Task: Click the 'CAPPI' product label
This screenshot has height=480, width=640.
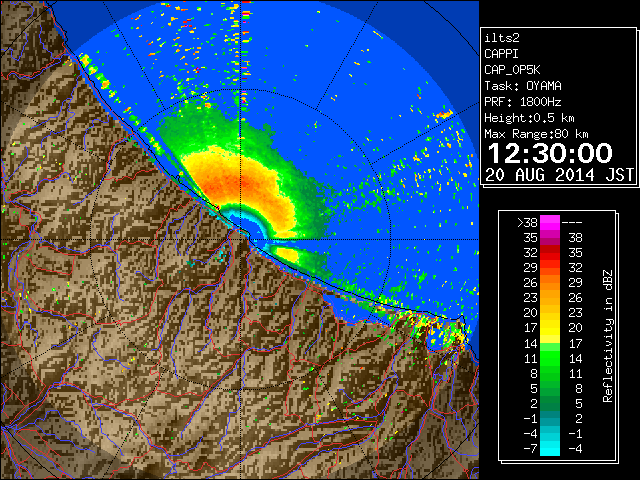Action: click(501, 54)
